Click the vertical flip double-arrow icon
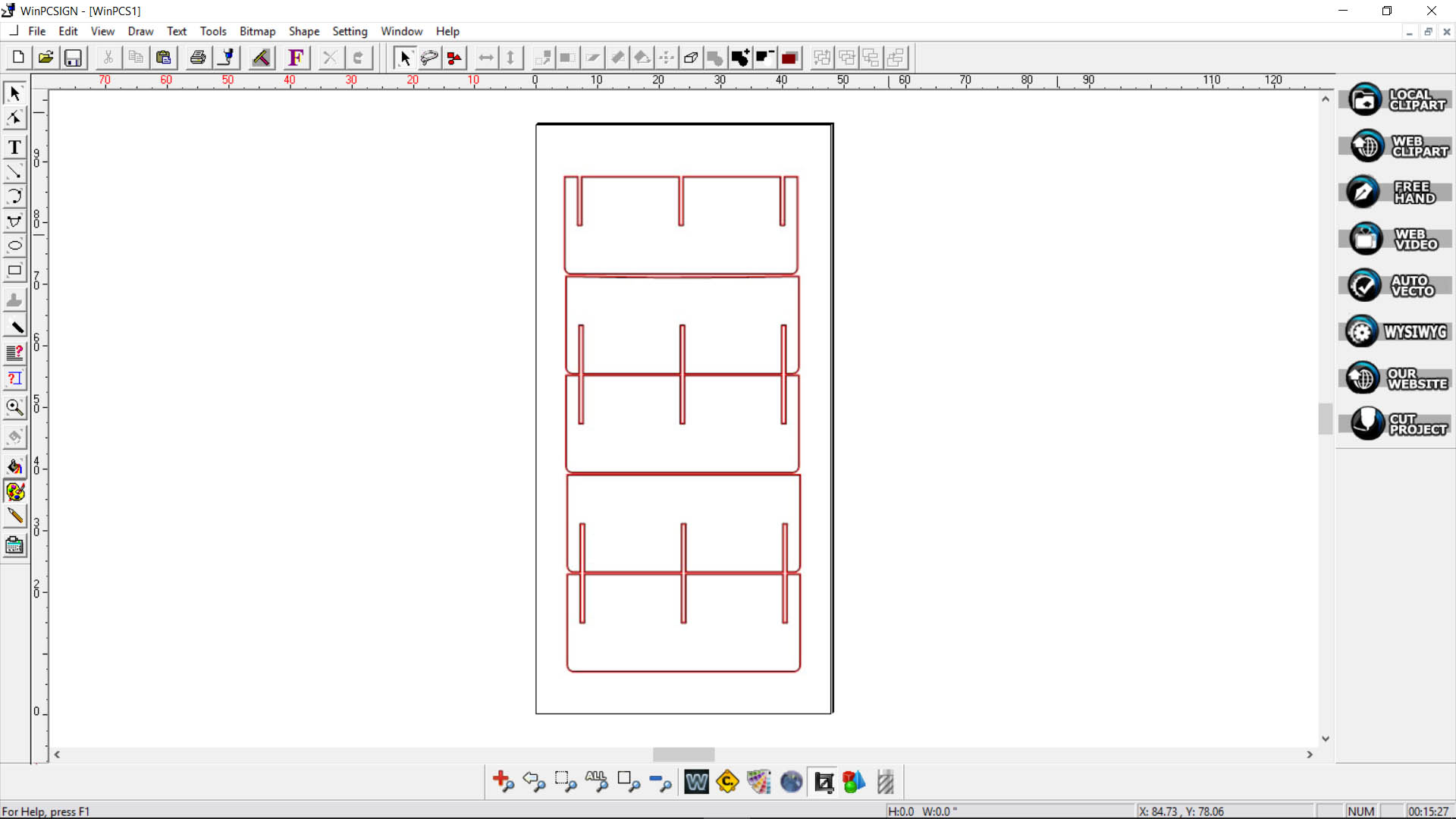Viewport: 1456px width, 819px height. (x=511, y=58)
